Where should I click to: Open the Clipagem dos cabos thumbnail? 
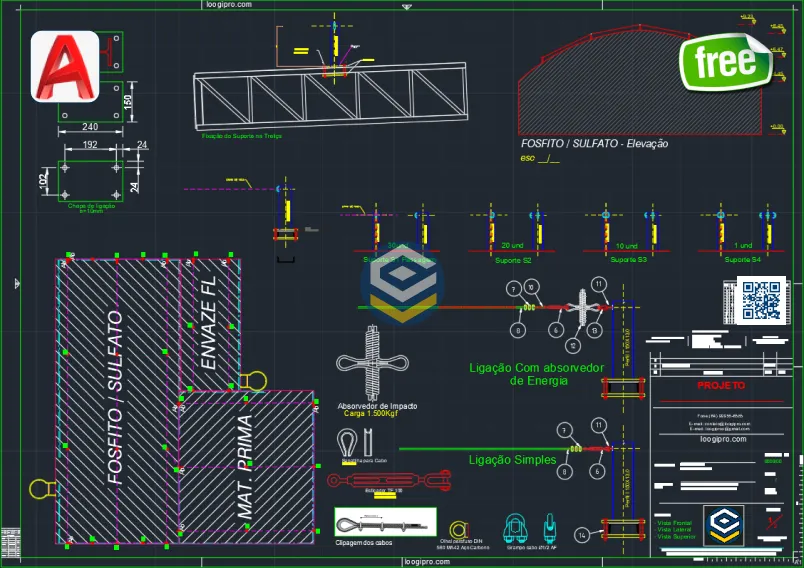tap(385, 522)
